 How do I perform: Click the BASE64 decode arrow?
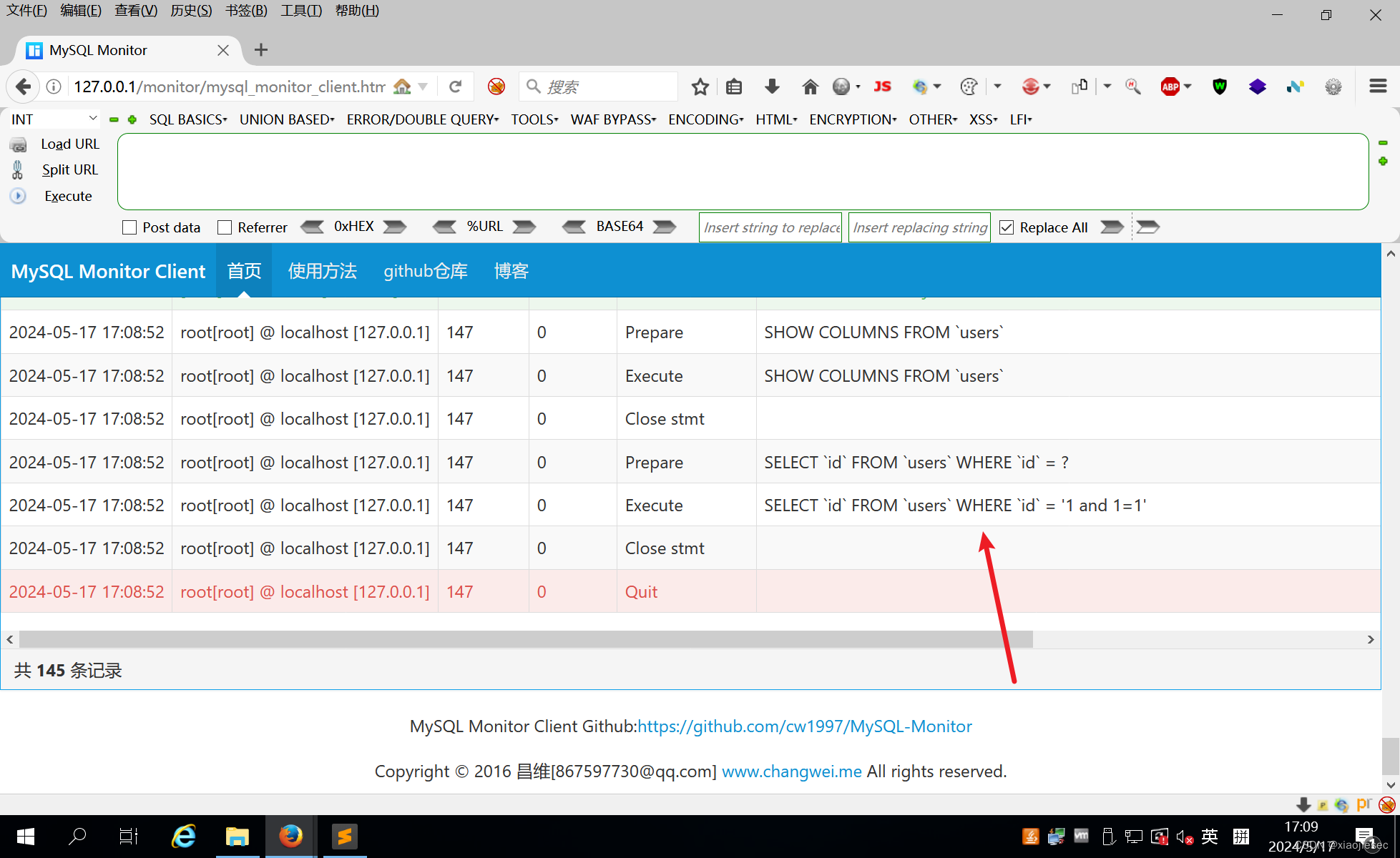[x=574, y=227]
